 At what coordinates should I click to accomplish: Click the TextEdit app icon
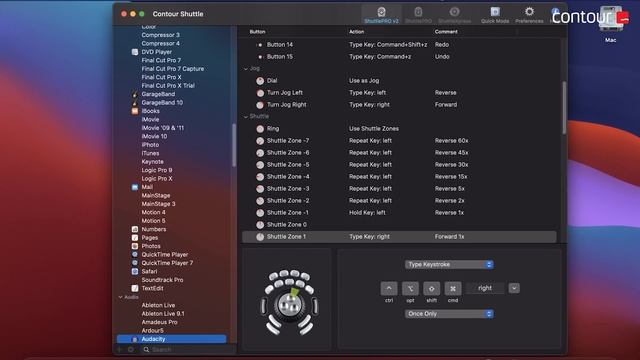pos(135,288)
